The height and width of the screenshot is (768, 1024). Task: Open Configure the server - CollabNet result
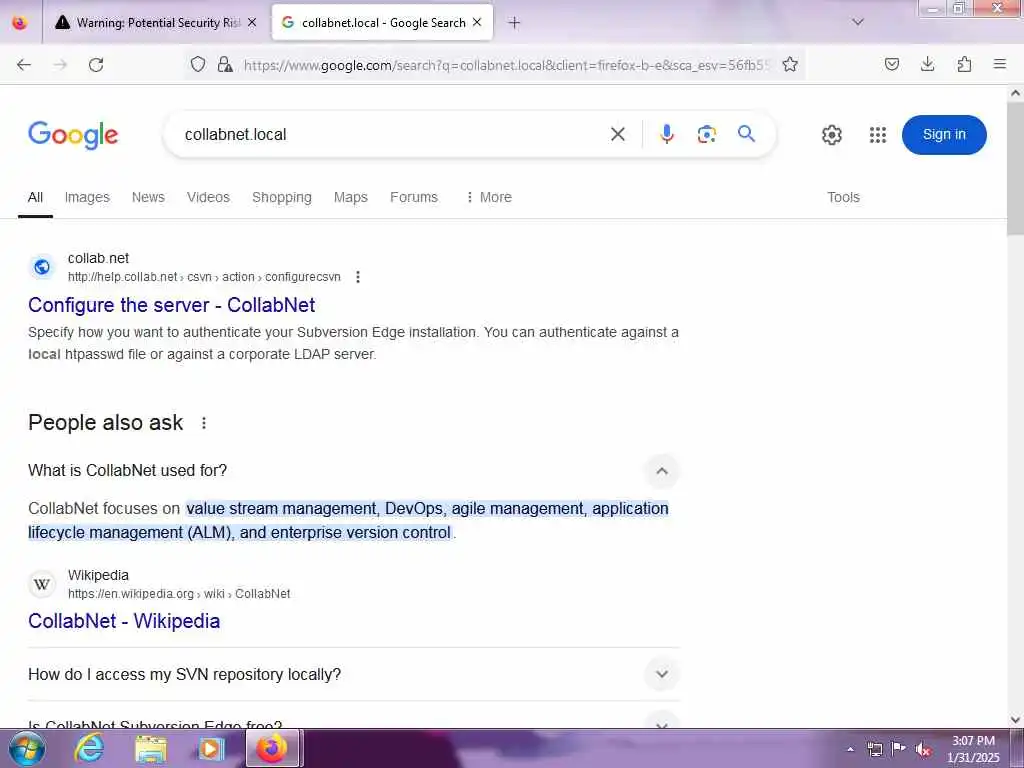point(172,305)
